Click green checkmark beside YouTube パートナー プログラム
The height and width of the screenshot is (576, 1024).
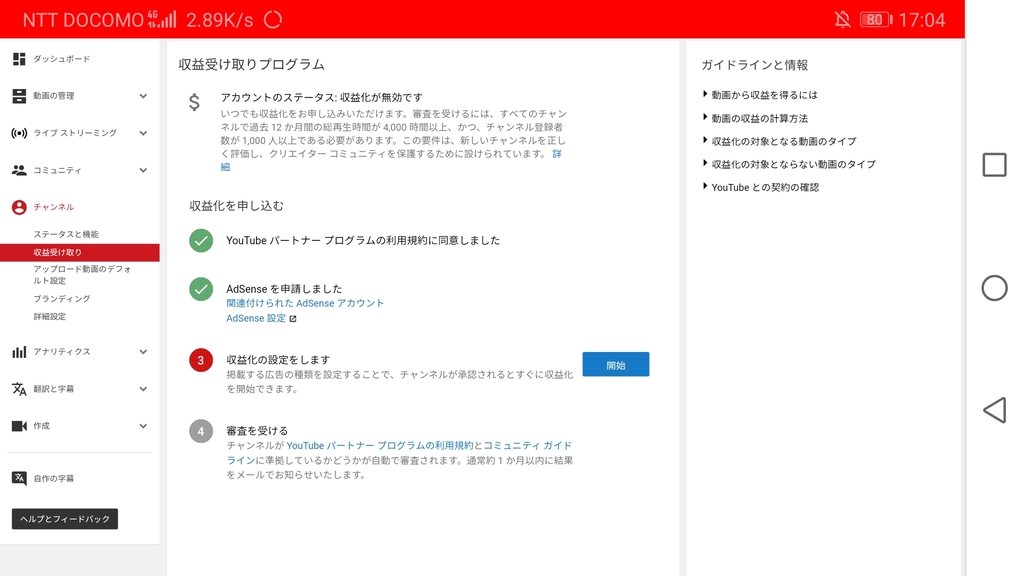click(201, 240)
